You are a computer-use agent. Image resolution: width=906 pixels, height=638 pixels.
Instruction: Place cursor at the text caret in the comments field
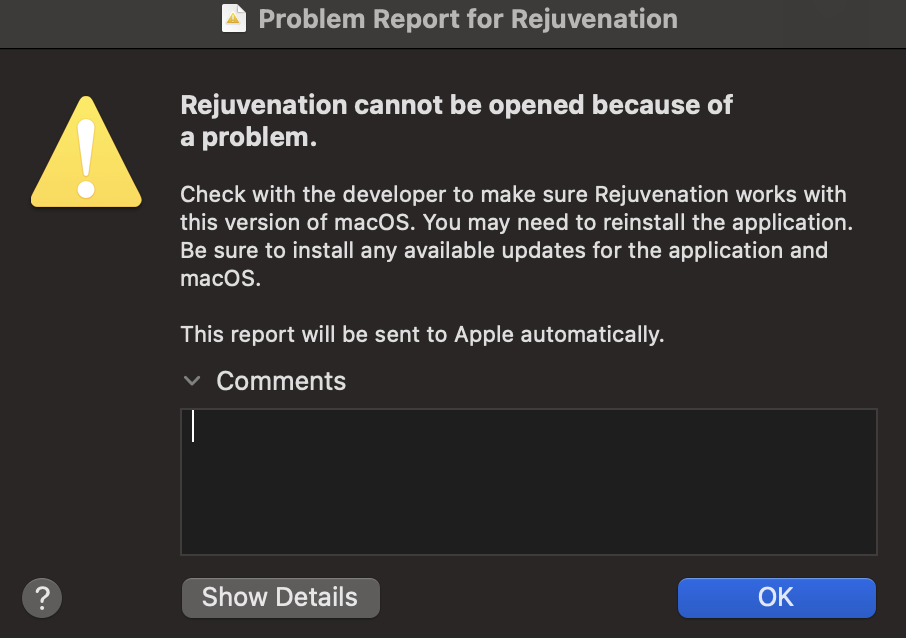(193, 426)
